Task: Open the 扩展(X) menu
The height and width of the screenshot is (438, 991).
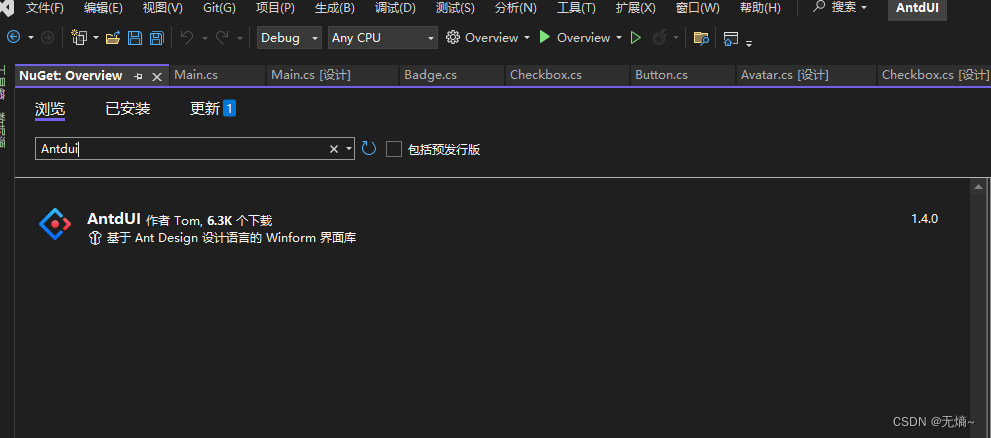Action: coord(635,8)
